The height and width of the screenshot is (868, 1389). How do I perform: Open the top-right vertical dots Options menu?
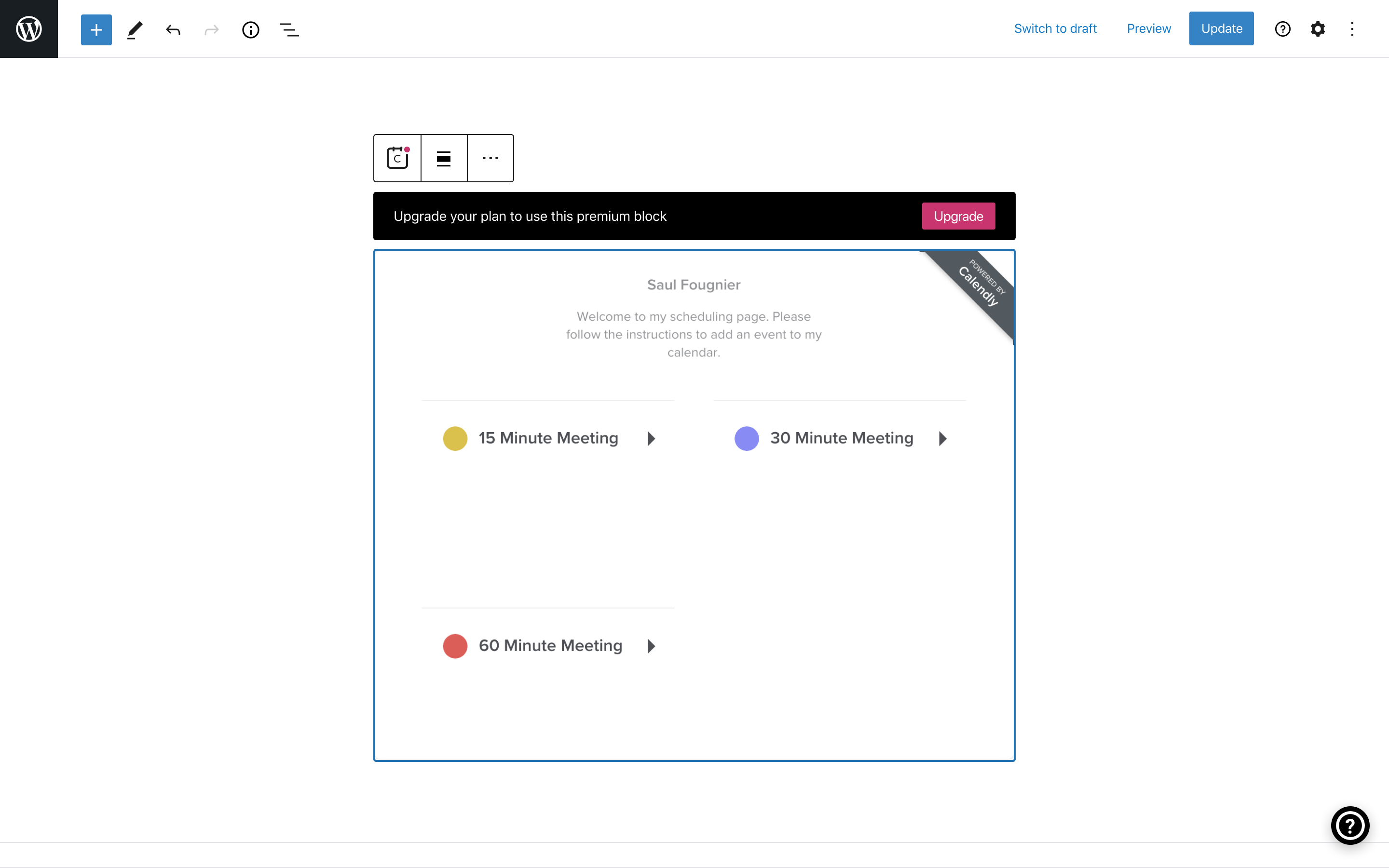(1352, 29)
